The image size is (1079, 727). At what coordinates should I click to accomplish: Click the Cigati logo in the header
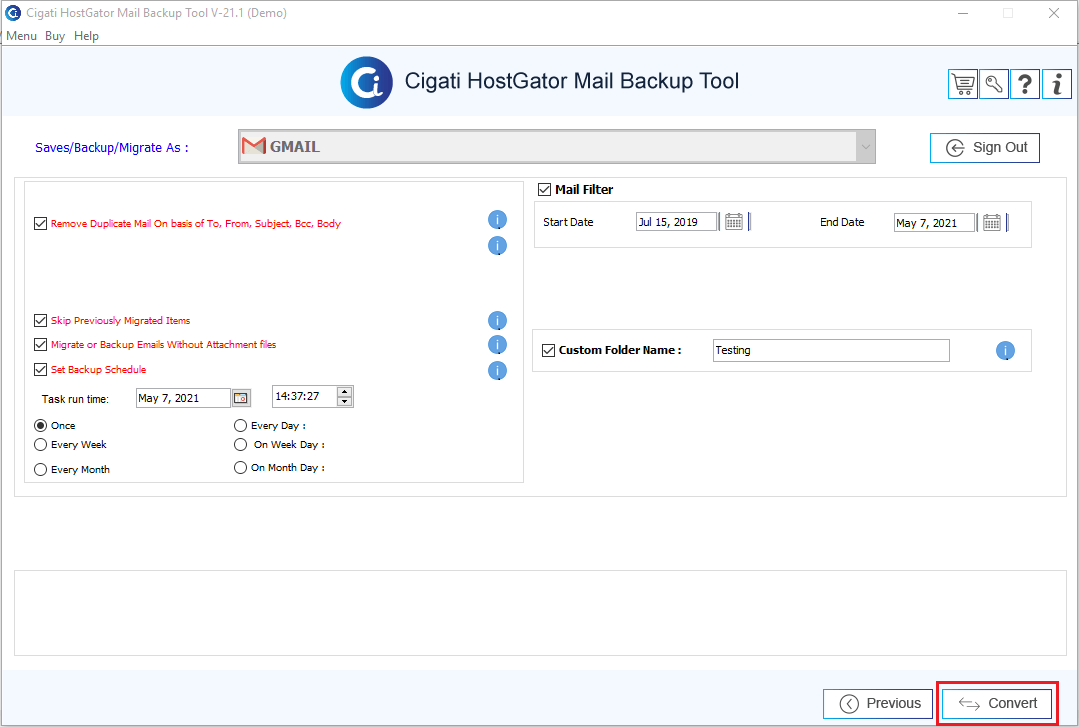(x=367, y=83)
